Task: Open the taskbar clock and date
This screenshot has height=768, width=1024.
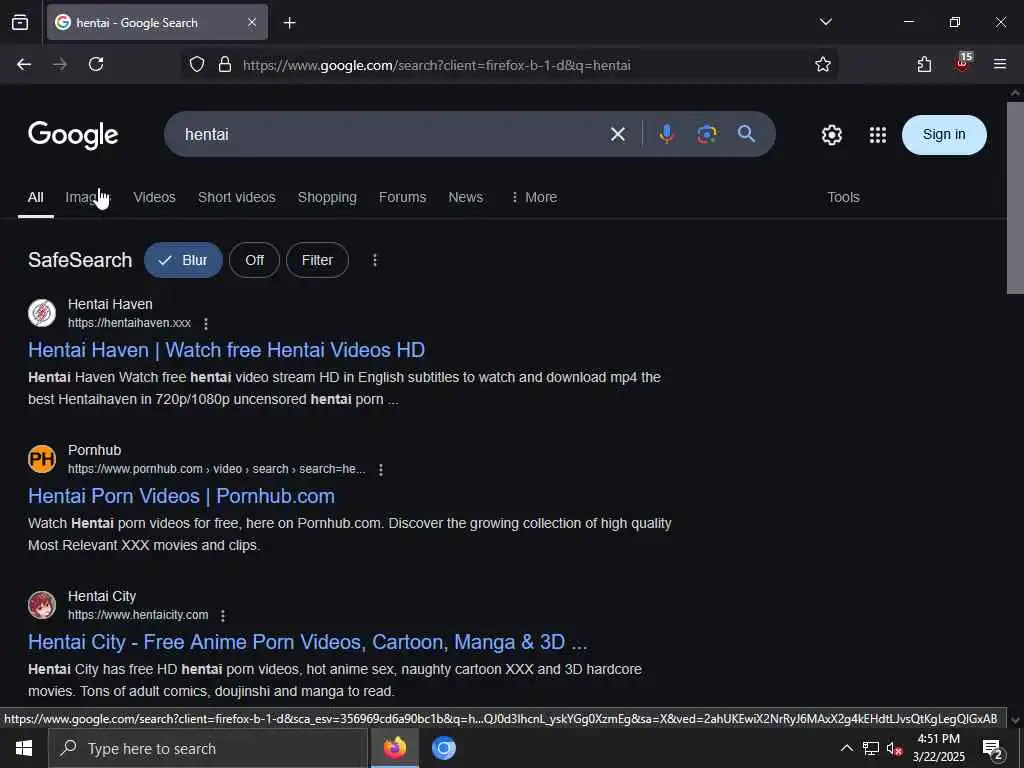Action: tap(938, 748)
